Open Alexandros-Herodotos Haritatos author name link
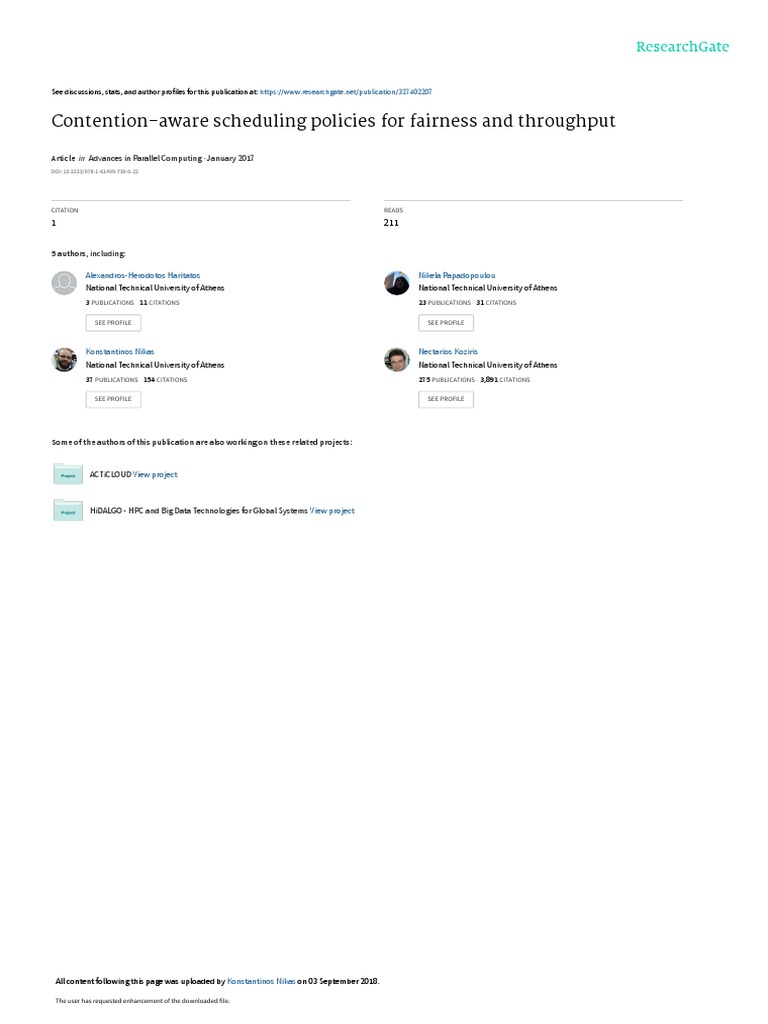The height and width of the screenshot is (1024, 768). point(142,276)
